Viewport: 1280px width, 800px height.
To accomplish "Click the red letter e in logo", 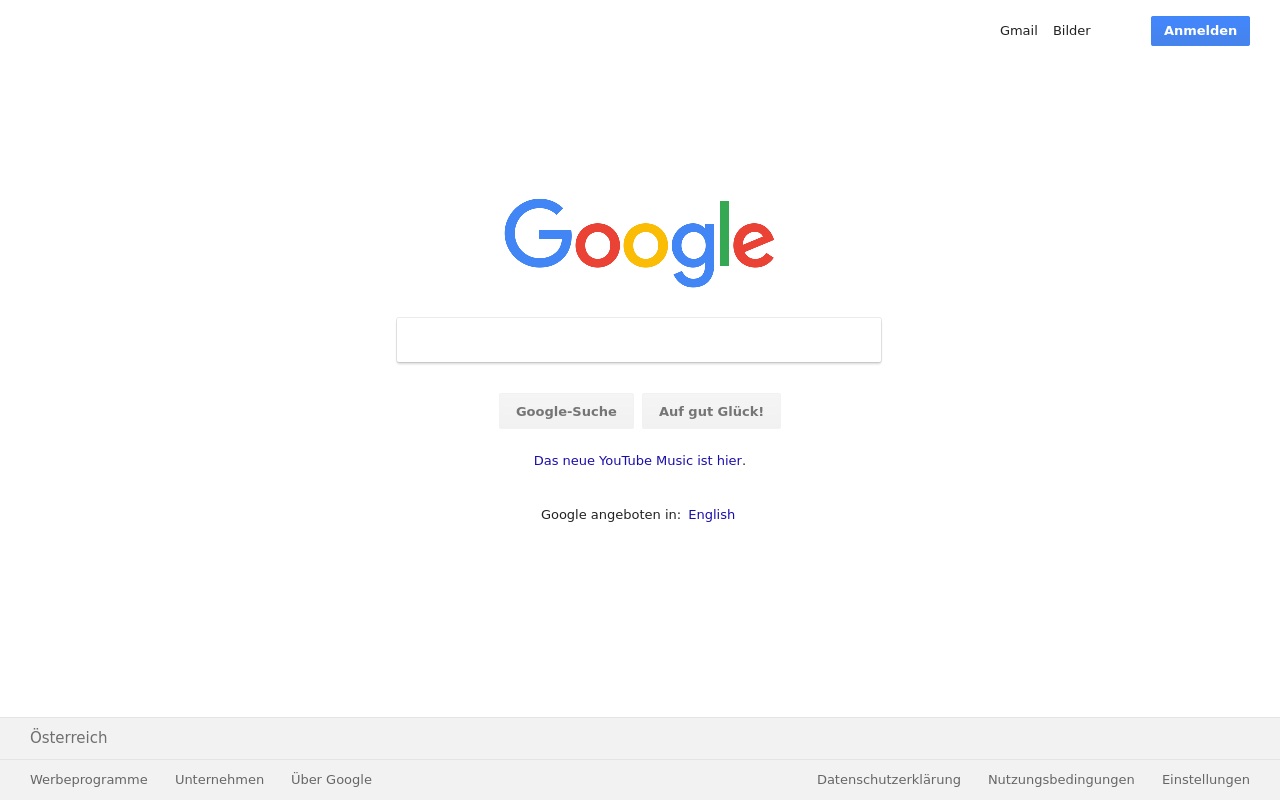I will 754,246.
